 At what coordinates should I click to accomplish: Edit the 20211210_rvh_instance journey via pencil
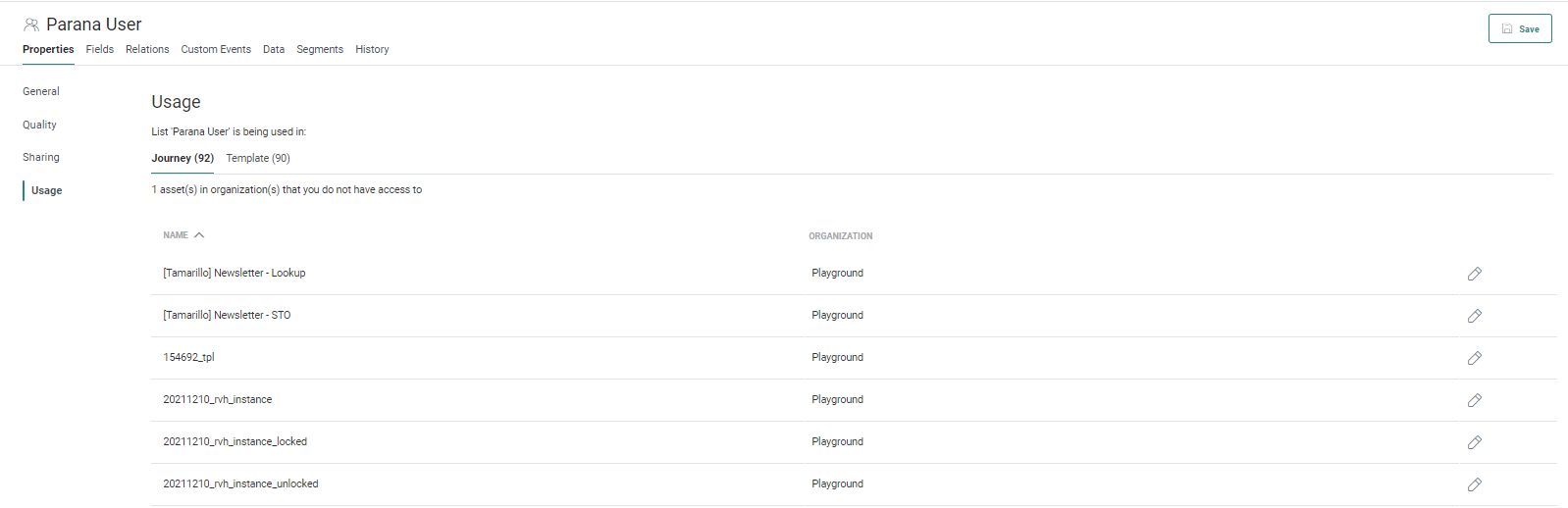click(x=1474, y=400)
